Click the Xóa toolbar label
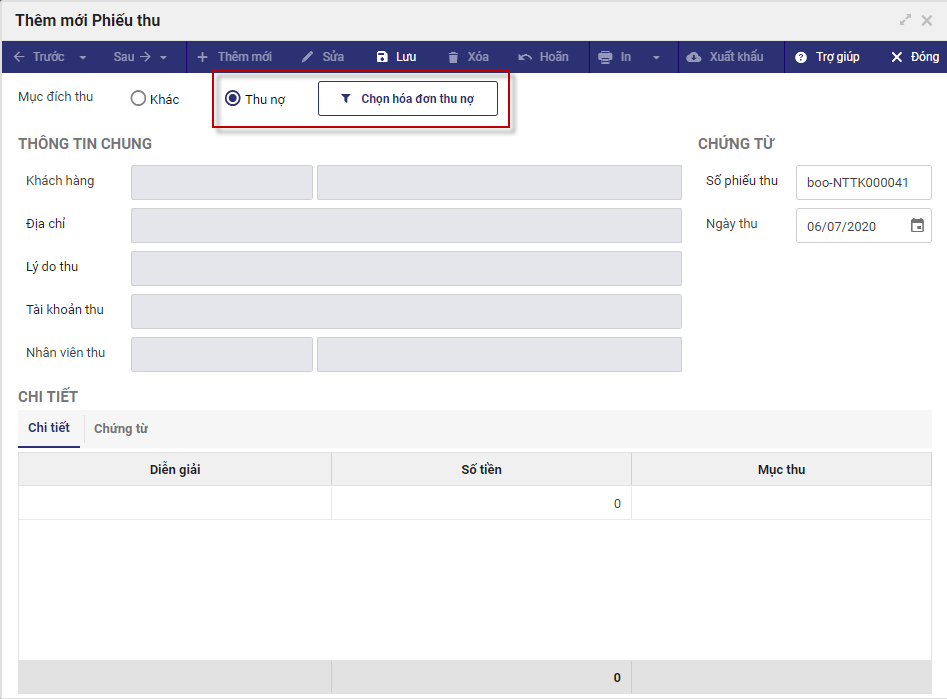This screenshot has width=947, height=699. click(x=478, y=57)
